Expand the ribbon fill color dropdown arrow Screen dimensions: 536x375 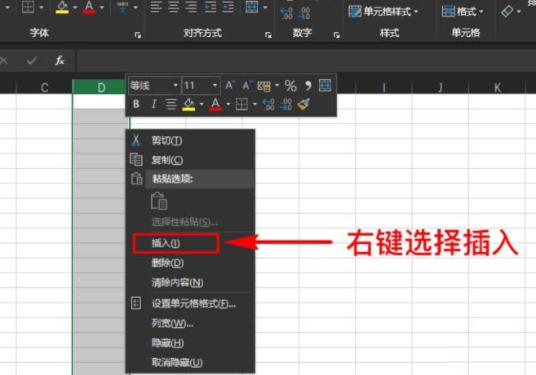(x=75, y=7)
